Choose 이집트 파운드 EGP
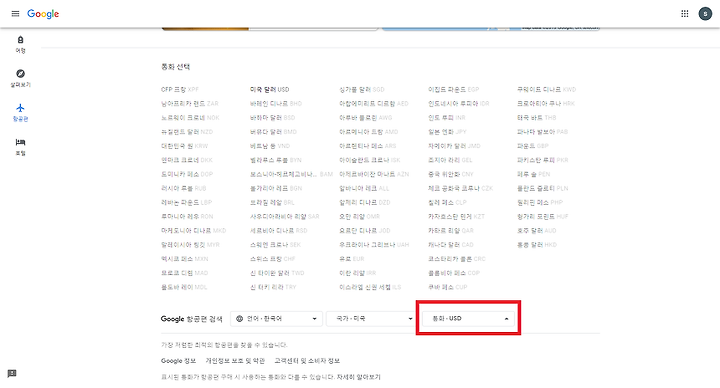The width and height of the screenshot is (720, 388). 453,90
